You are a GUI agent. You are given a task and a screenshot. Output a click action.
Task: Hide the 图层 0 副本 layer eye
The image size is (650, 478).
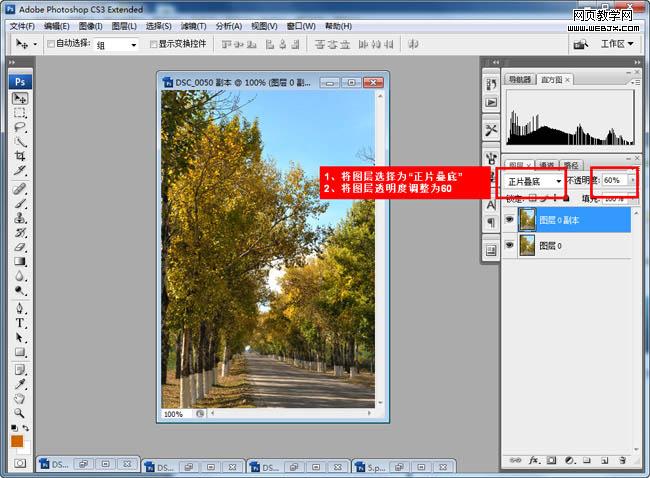pyautogui.click(x=509, y=219)
